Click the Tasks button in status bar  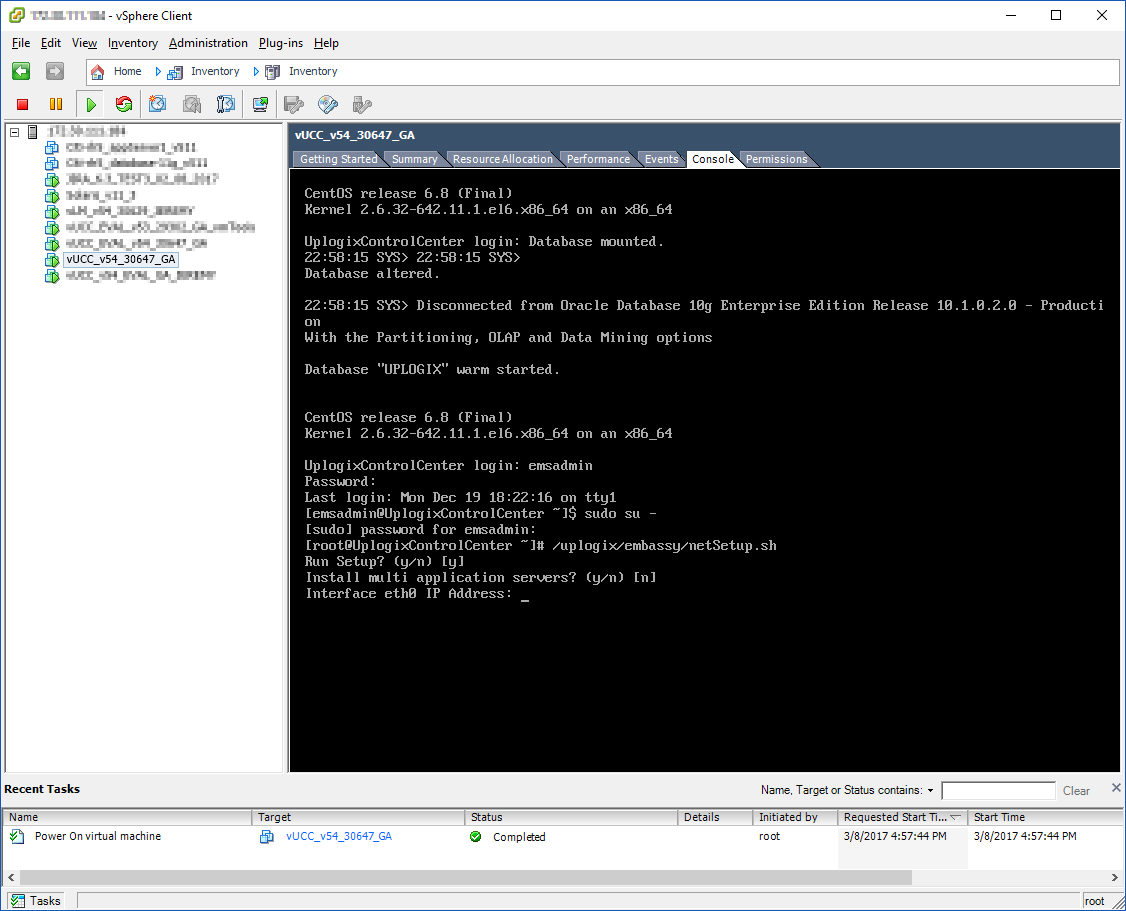(x=36, y=901)
